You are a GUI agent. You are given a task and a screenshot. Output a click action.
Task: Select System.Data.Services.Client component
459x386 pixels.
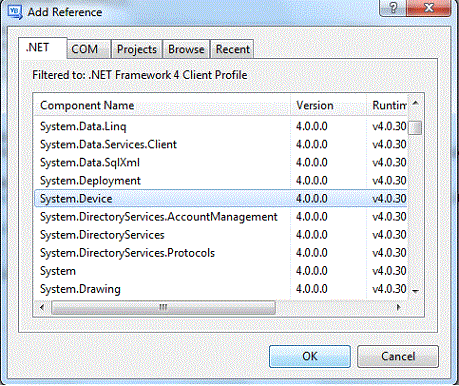point(220,144)
